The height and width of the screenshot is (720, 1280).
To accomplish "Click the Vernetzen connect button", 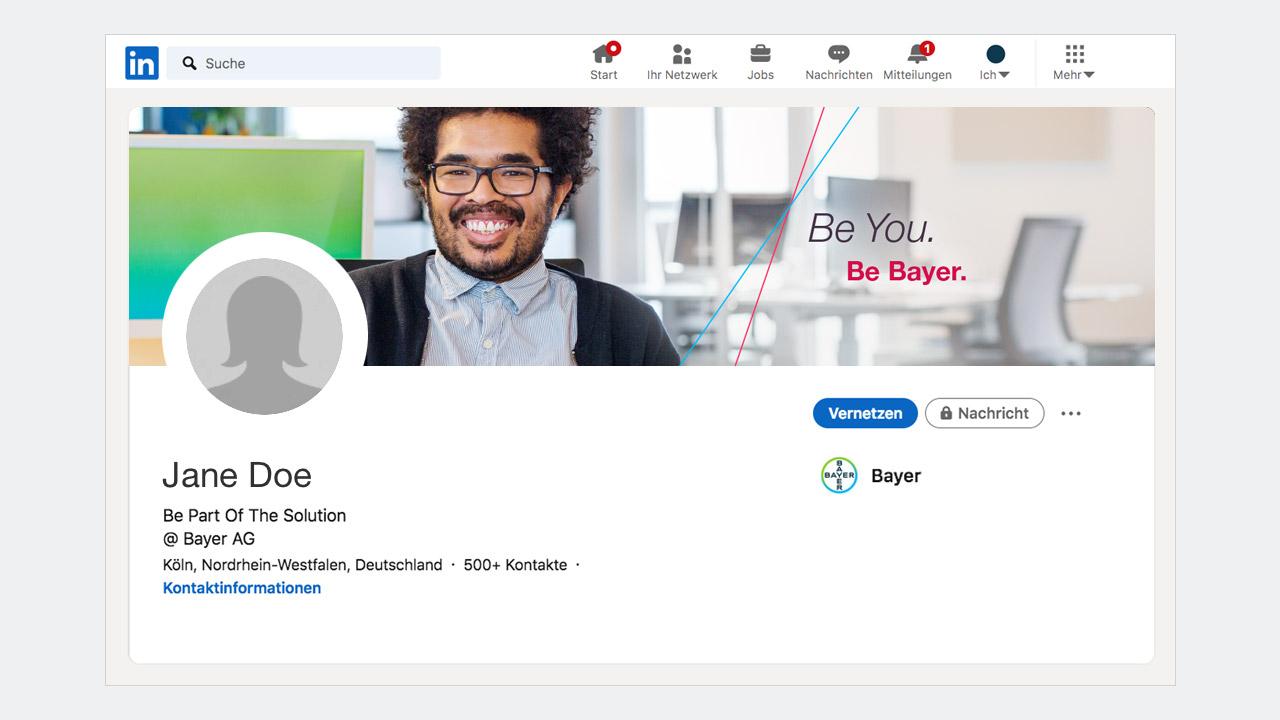I will tap(865, 413).
